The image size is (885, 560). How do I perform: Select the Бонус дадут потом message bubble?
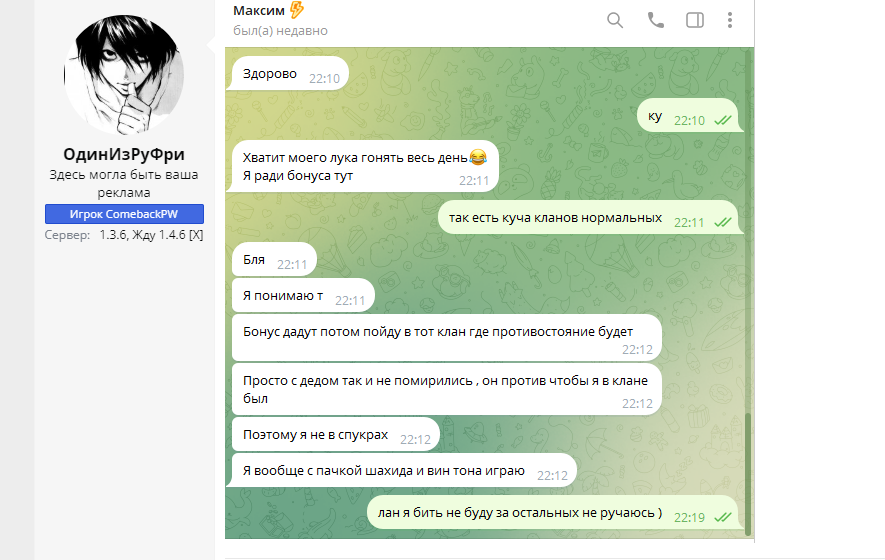(446, 338)
